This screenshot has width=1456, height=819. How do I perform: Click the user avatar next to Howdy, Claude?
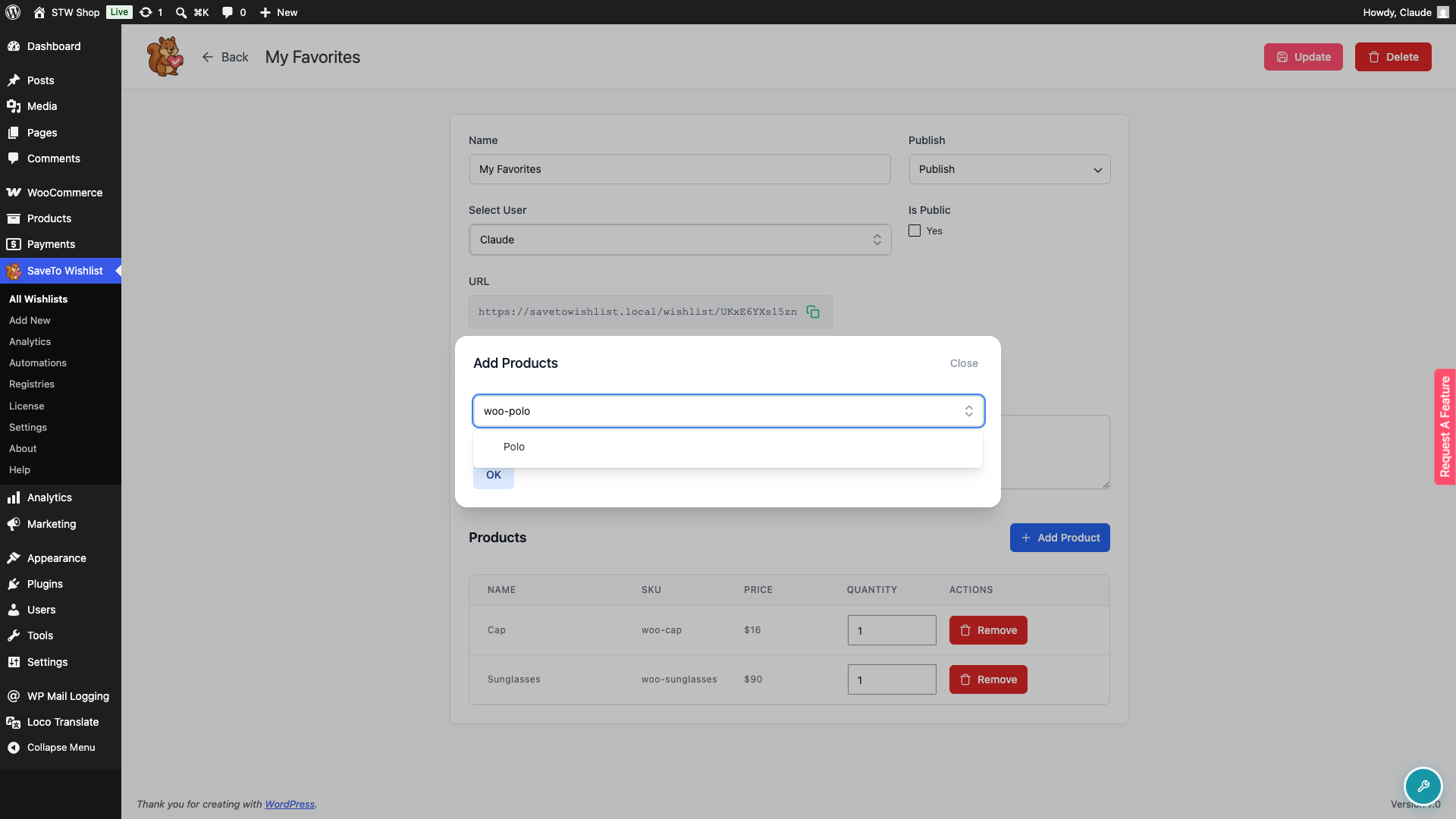[1442, 12]
